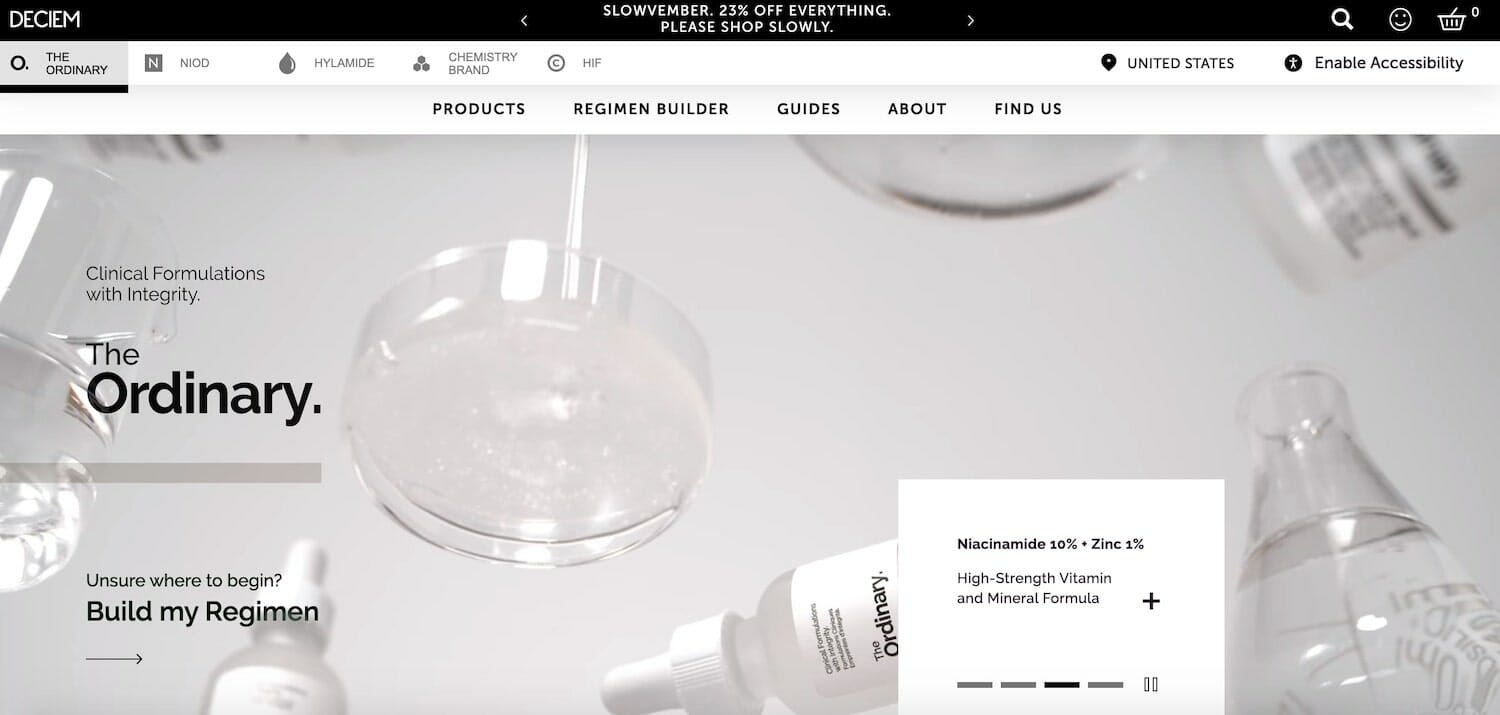Show next promo banner message
The width and height of the screenshot is (1500, 715).
(x=970, y=20)
